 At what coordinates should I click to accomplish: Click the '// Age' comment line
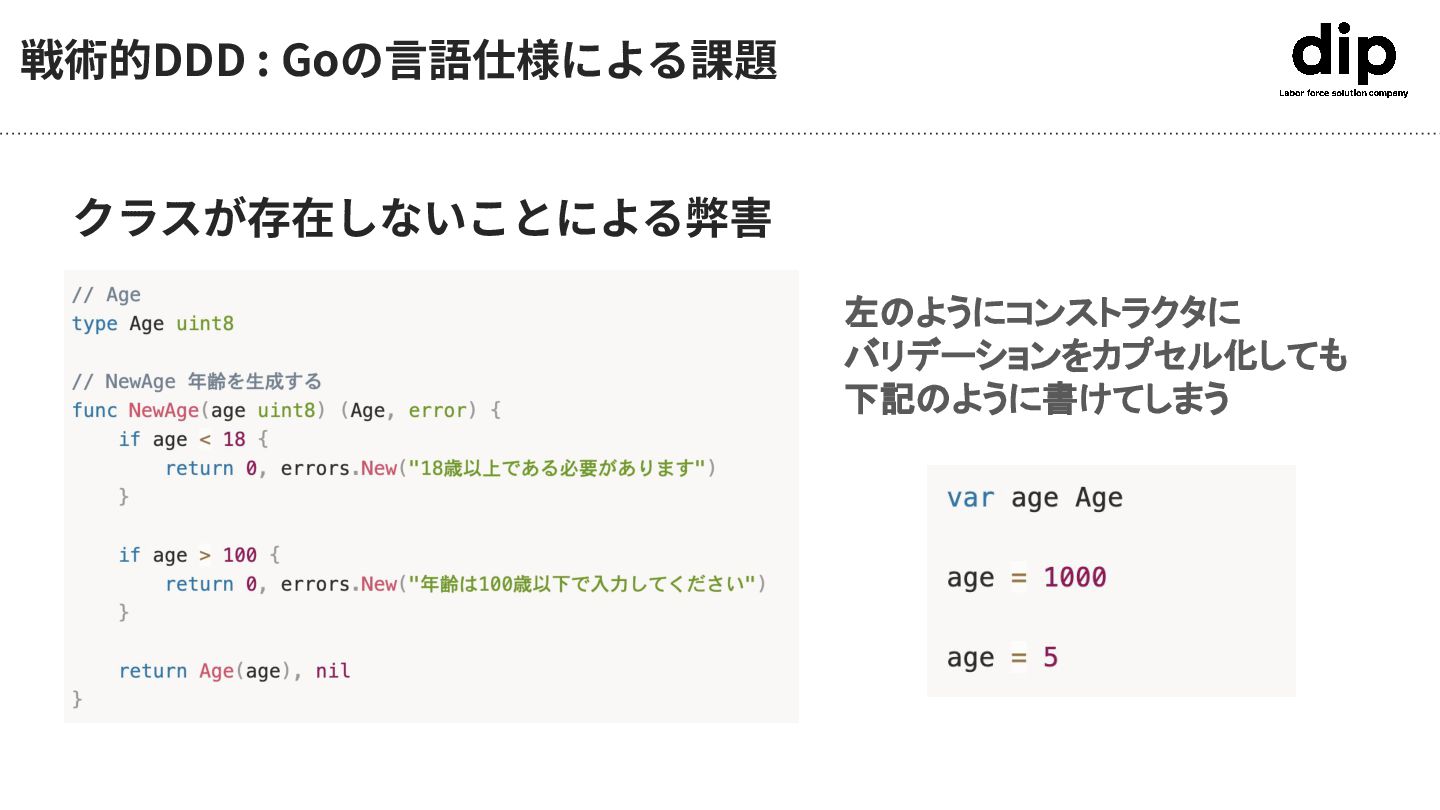coord(106,295)
